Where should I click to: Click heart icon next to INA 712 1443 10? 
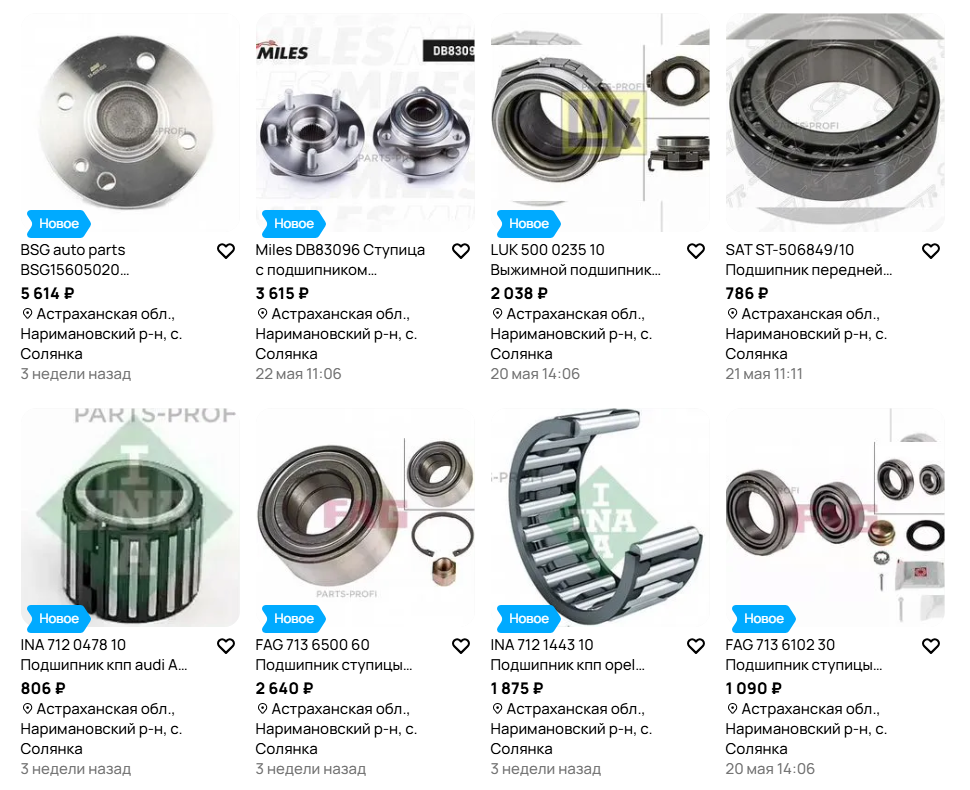[x=696, y=646]
